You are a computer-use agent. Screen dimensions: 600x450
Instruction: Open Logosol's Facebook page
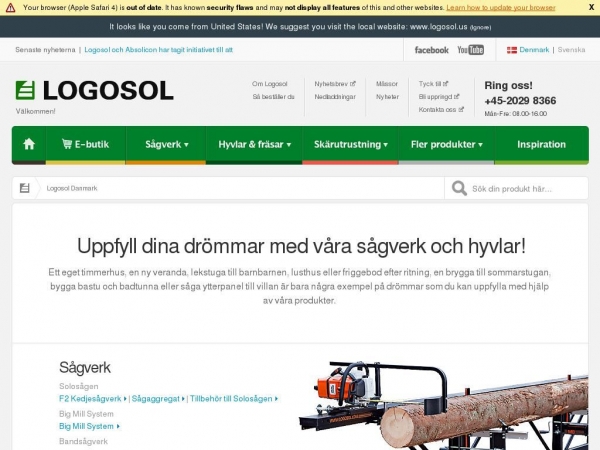point(431,50)
